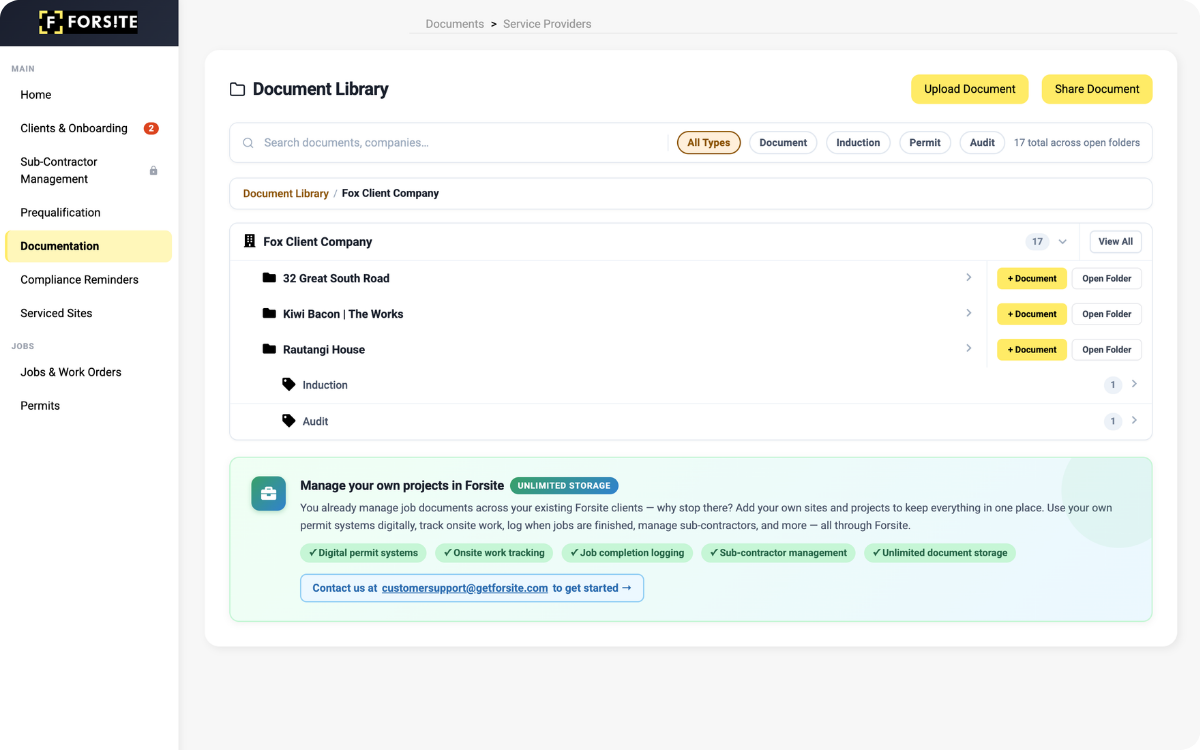Click the search documents input field
The image size is (1200, 750).
460,143
